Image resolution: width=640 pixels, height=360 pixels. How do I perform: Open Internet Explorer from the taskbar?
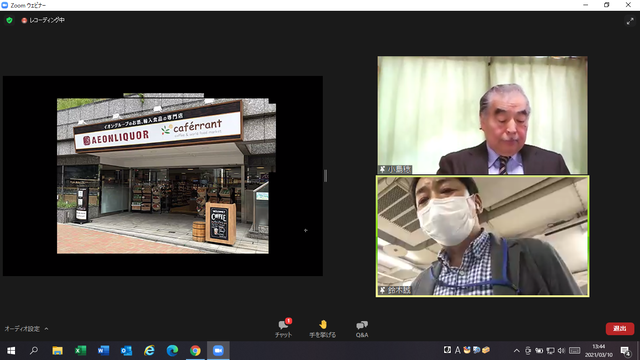point(149,351)
